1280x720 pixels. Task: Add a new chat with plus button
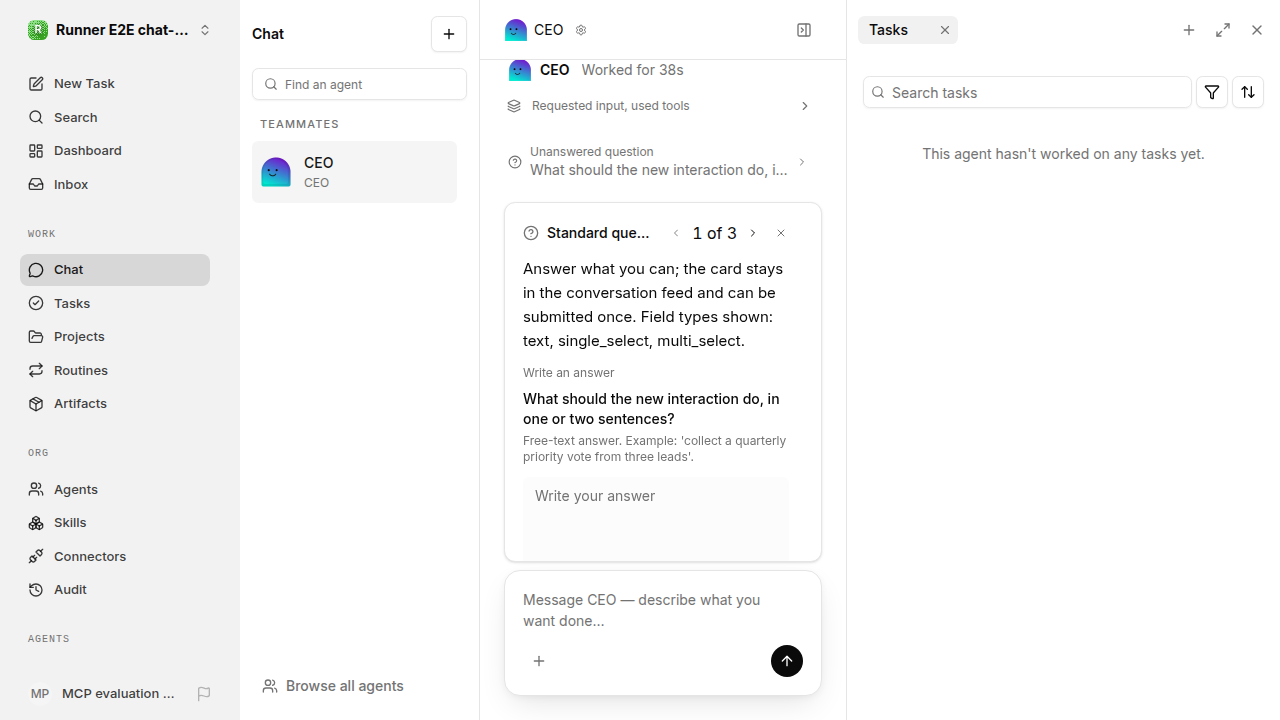tap(449, 34)
